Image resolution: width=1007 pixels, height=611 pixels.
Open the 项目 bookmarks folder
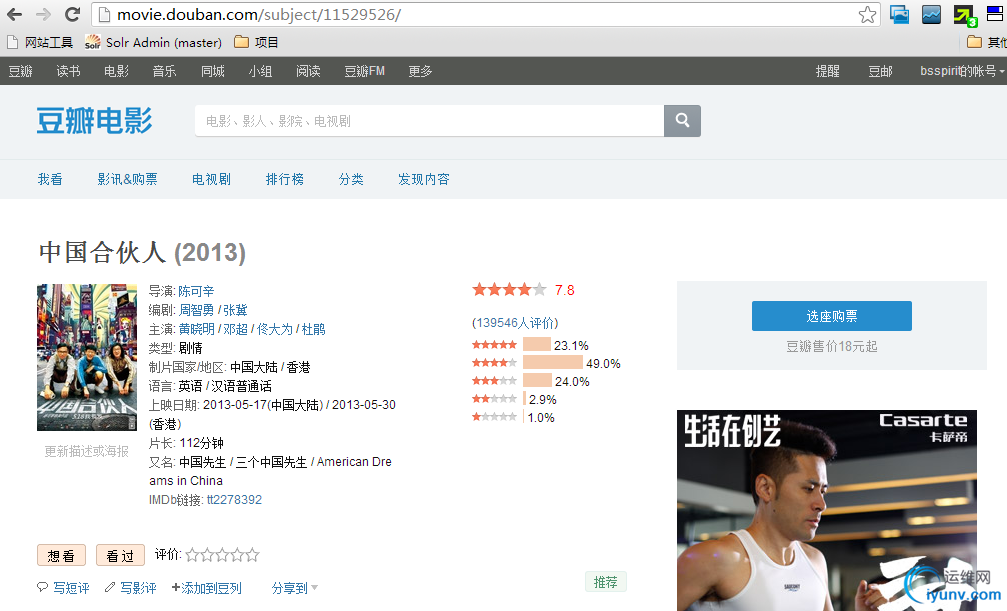point(256,42)
